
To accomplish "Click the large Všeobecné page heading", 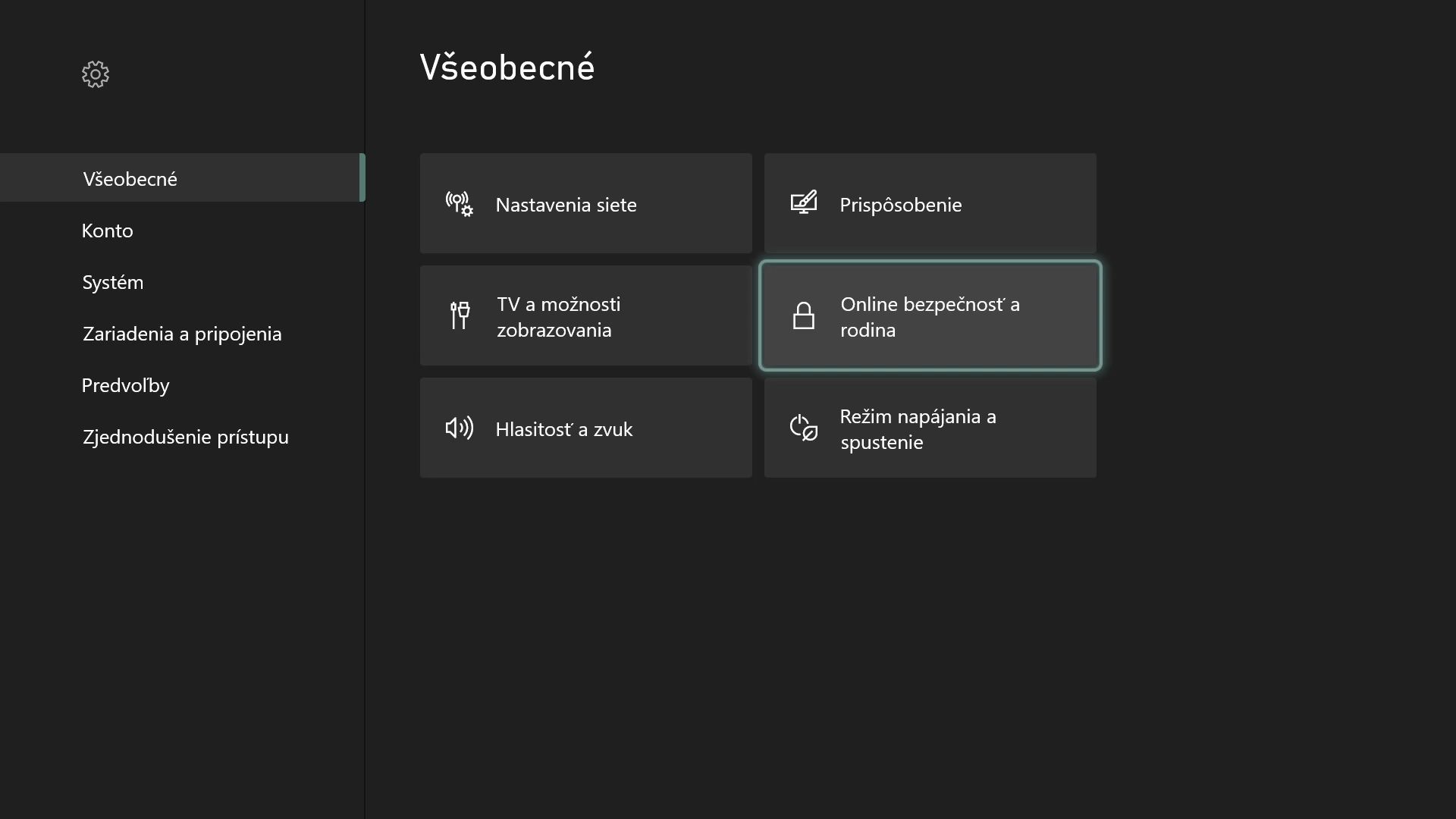I will (507, 67).
